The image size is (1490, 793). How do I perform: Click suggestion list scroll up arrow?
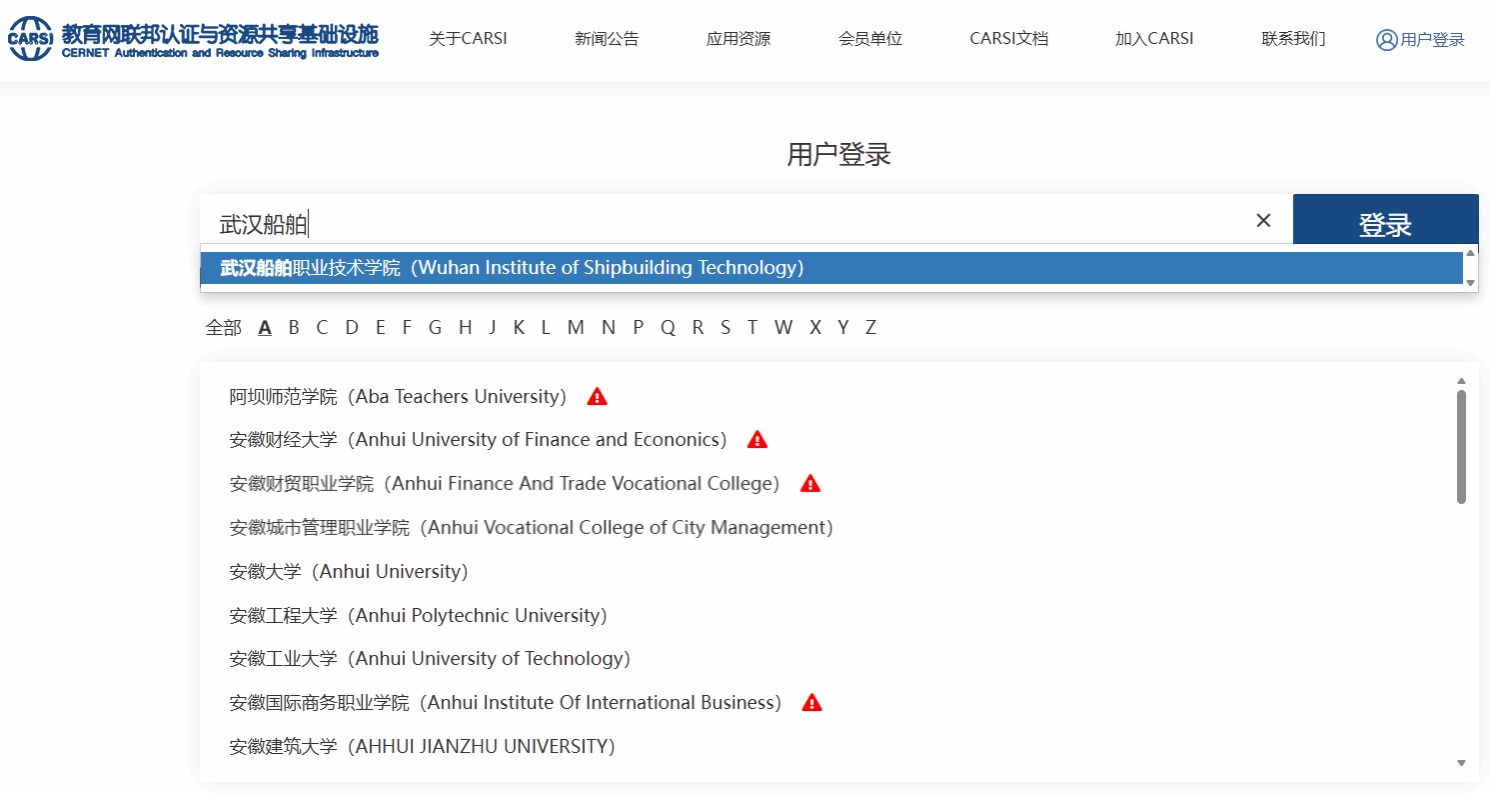(1470, 252)
